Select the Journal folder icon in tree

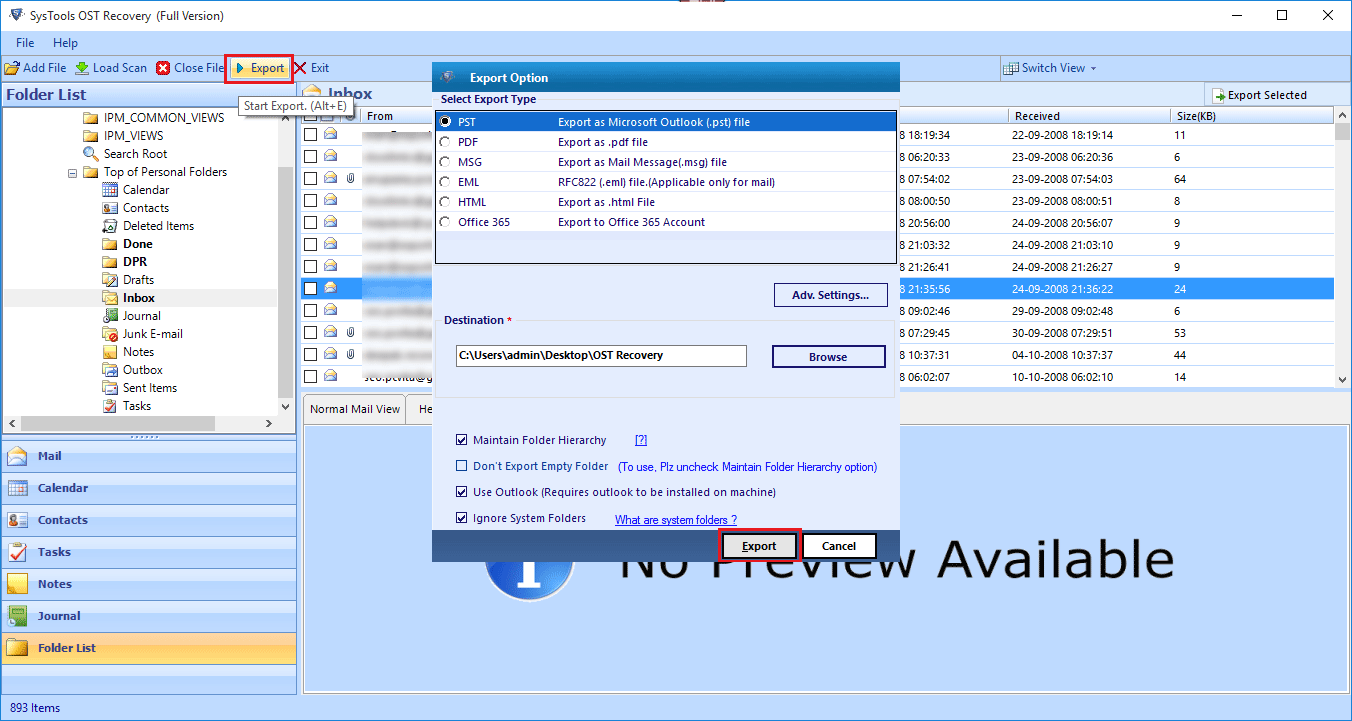[110, 316]
